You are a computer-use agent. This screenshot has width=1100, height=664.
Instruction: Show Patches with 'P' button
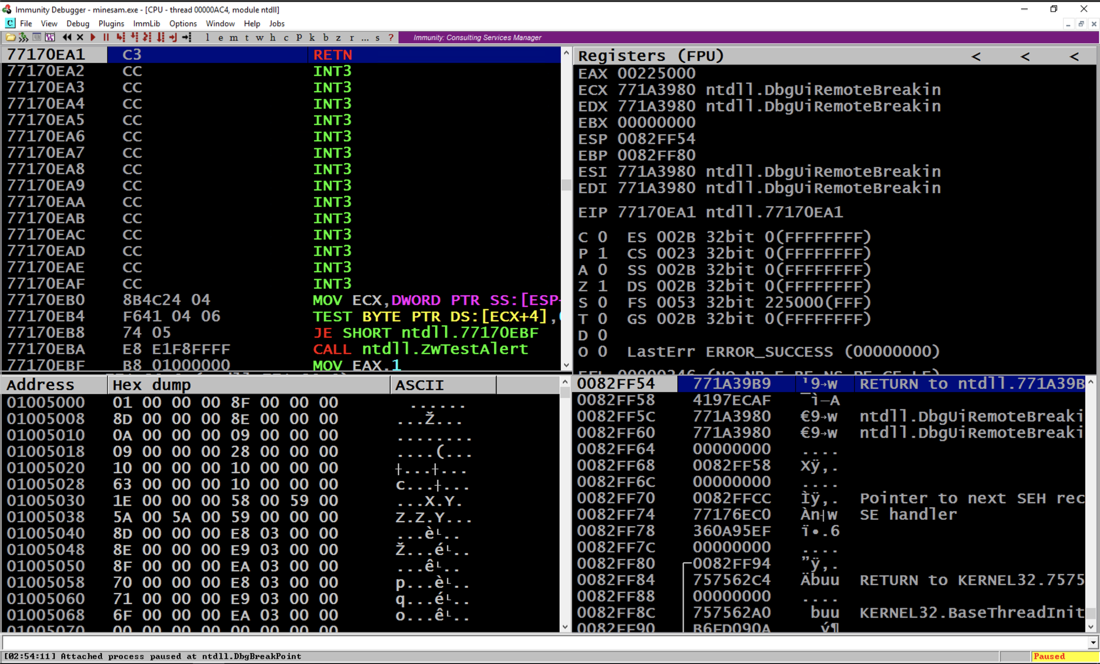[x=299, y=37]
